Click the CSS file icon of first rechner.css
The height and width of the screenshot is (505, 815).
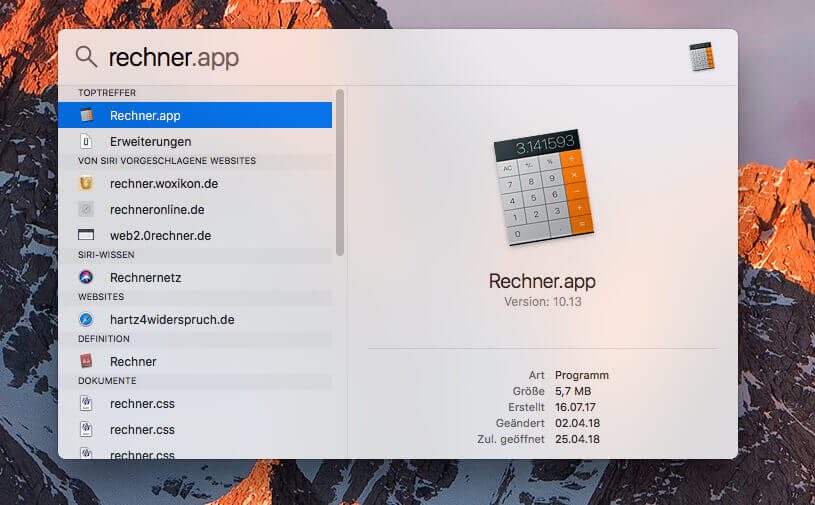coord(86,403)
